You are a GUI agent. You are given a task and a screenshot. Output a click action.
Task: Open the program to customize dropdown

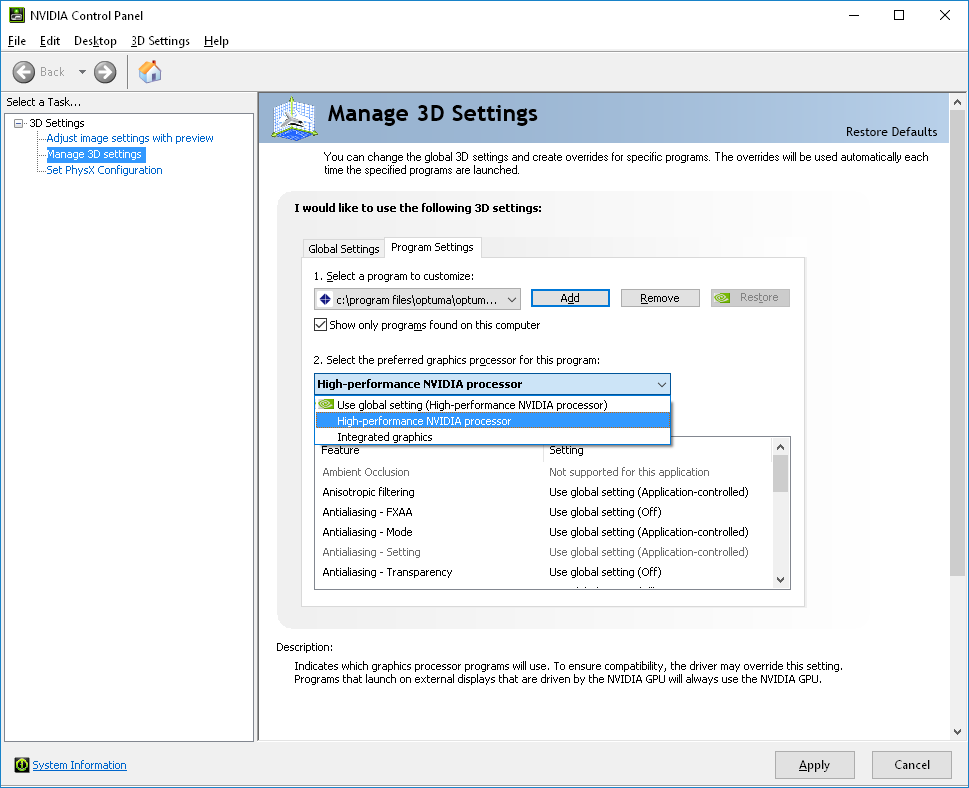coord(417,299)
